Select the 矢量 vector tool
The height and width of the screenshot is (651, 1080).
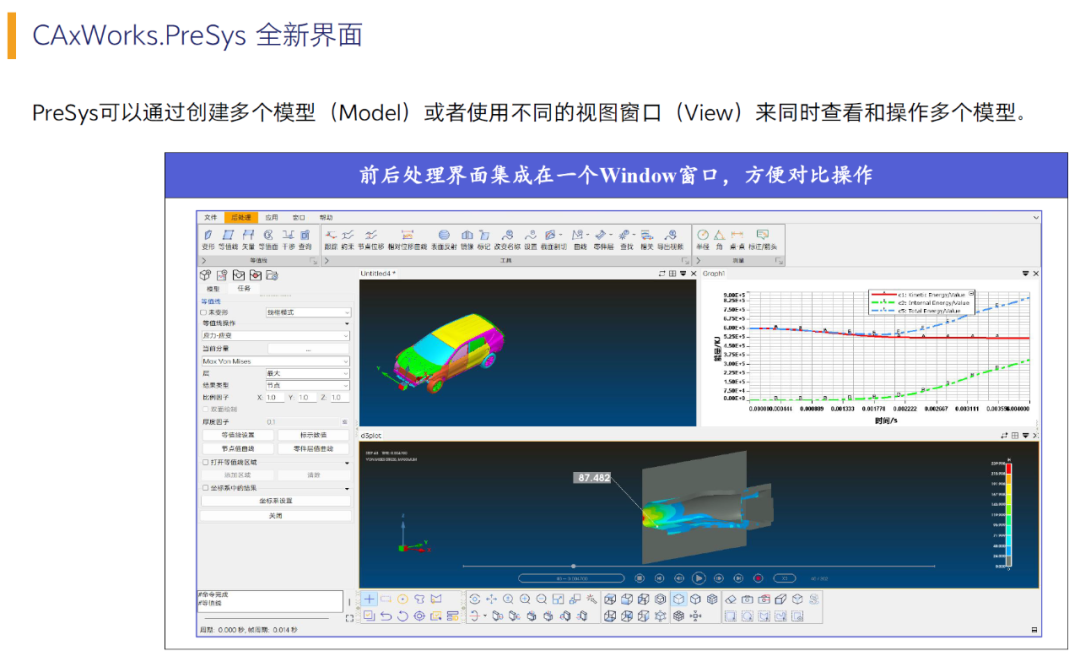248,239
